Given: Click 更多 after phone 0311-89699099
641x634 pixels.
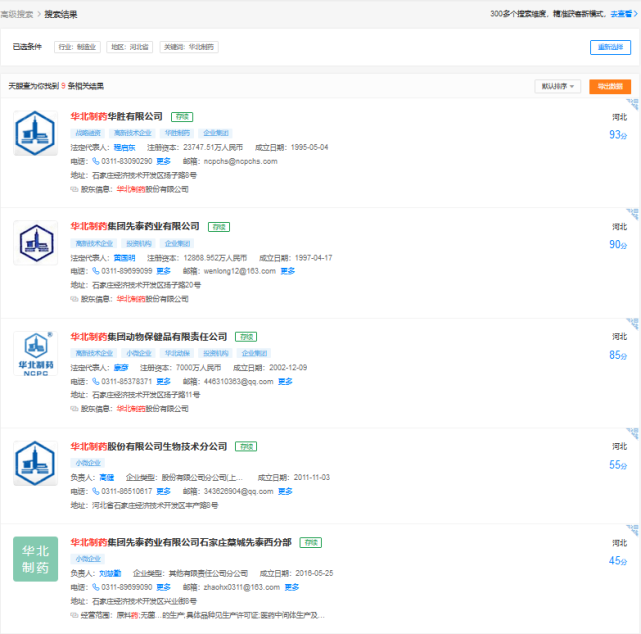Looking at the screenshot, I should [164, 271].
